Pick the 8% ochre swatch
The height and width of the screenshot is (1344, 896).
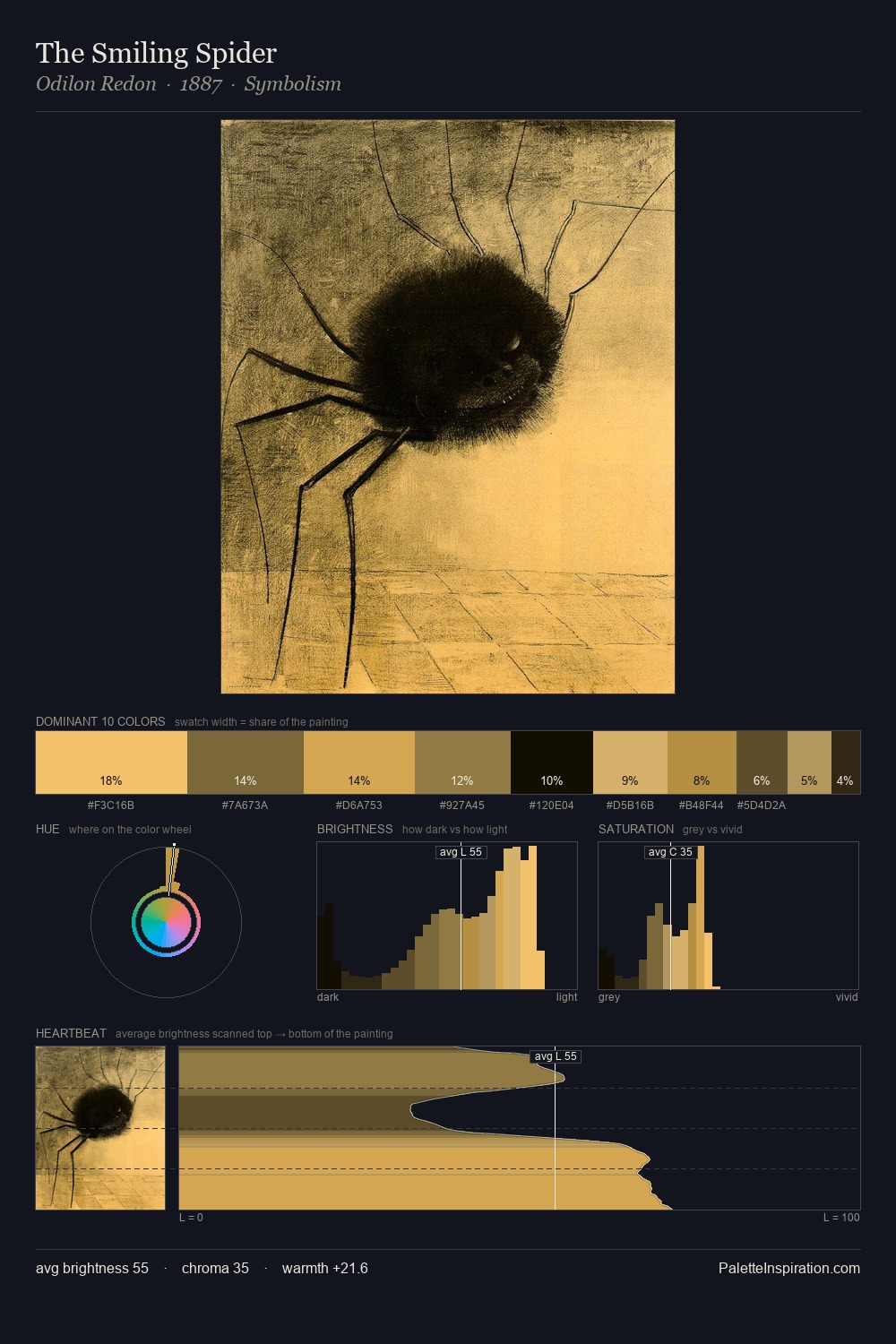pos(702,762)
